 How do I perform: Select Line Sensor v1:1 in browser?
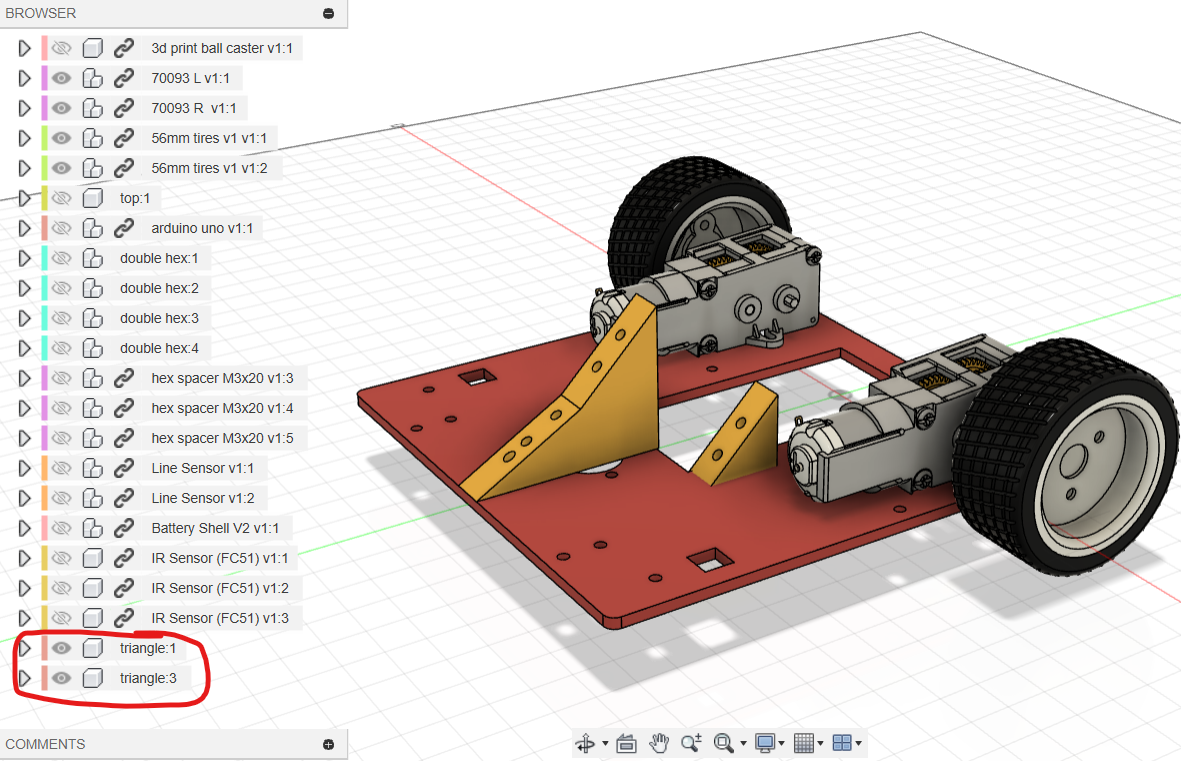point(202,468)
